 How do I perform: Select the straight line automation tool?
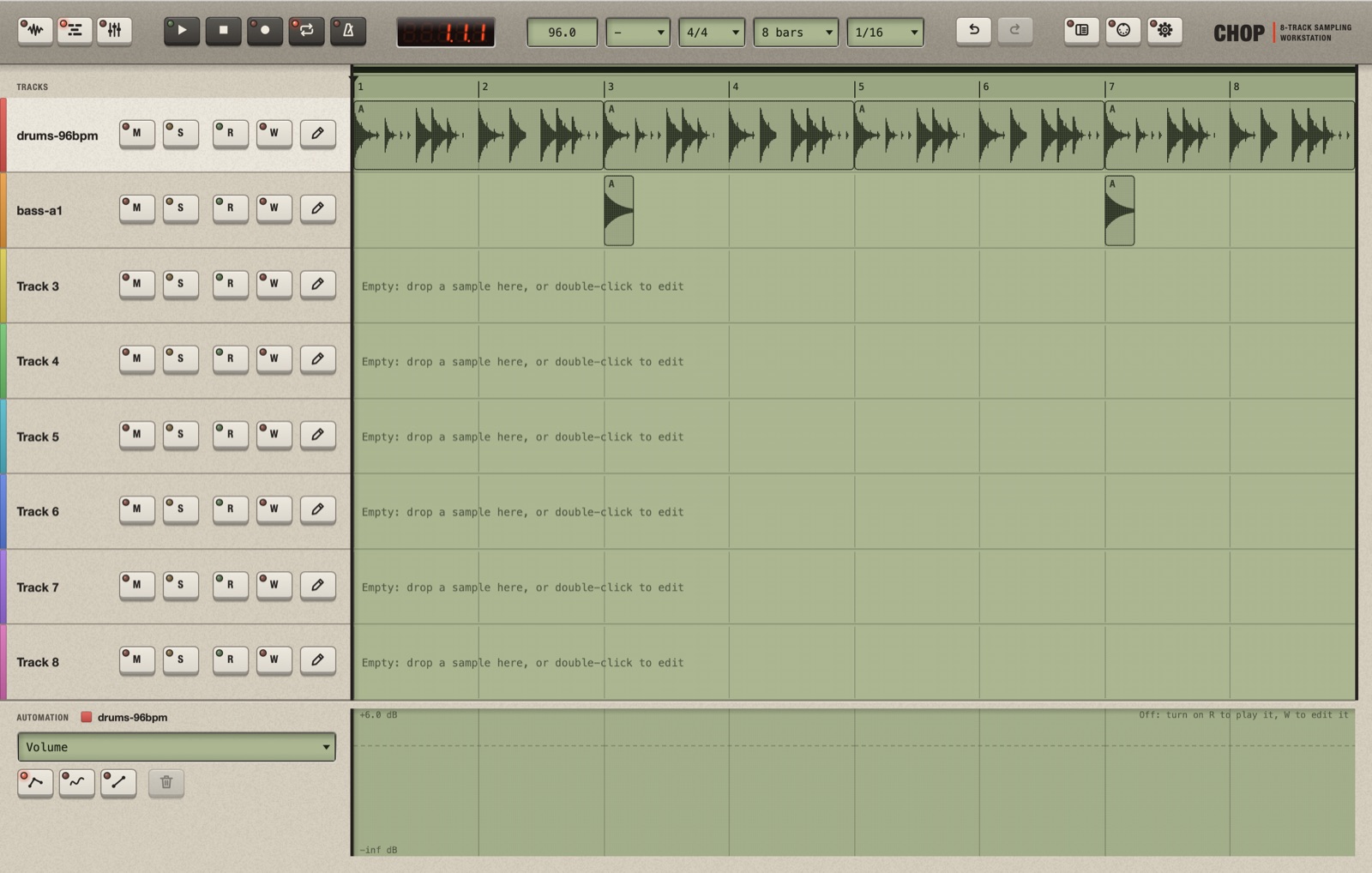(x=118, y=782)
